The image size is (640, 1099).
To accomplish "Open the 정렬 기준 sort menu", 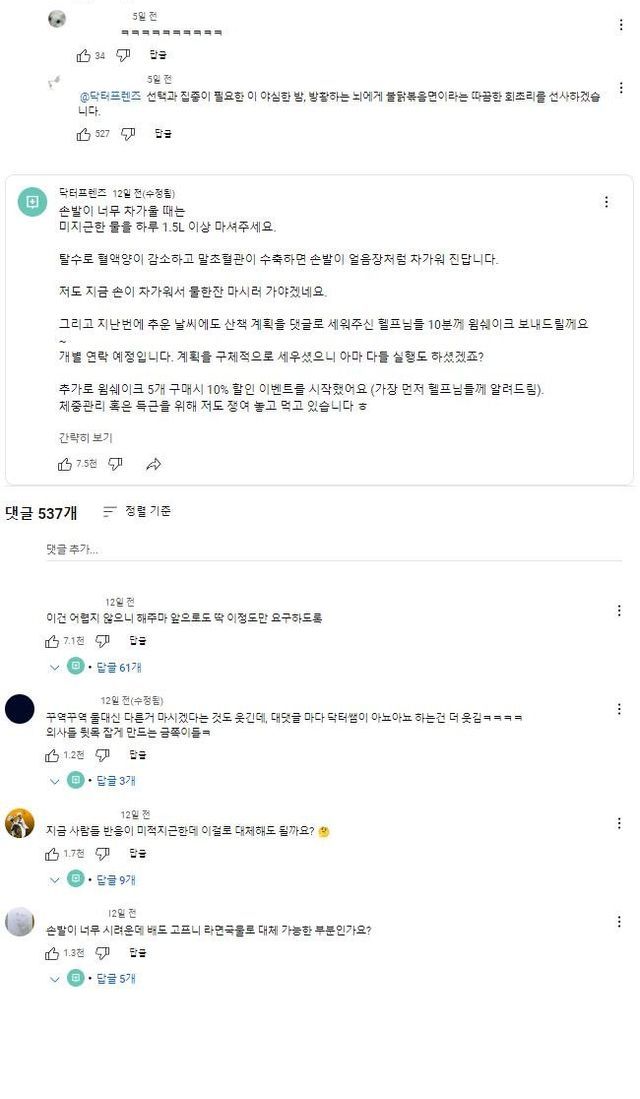I will 137,512.
